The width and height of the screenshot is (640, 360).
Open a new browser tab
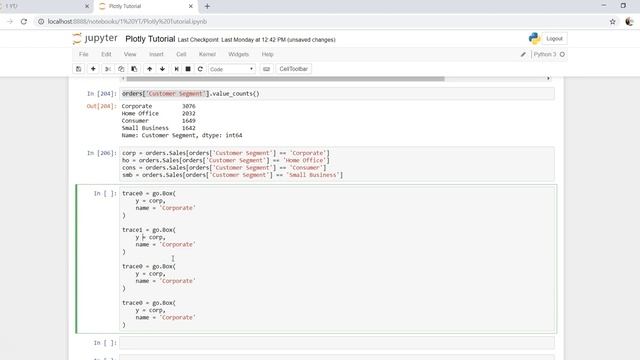[207, 6]
